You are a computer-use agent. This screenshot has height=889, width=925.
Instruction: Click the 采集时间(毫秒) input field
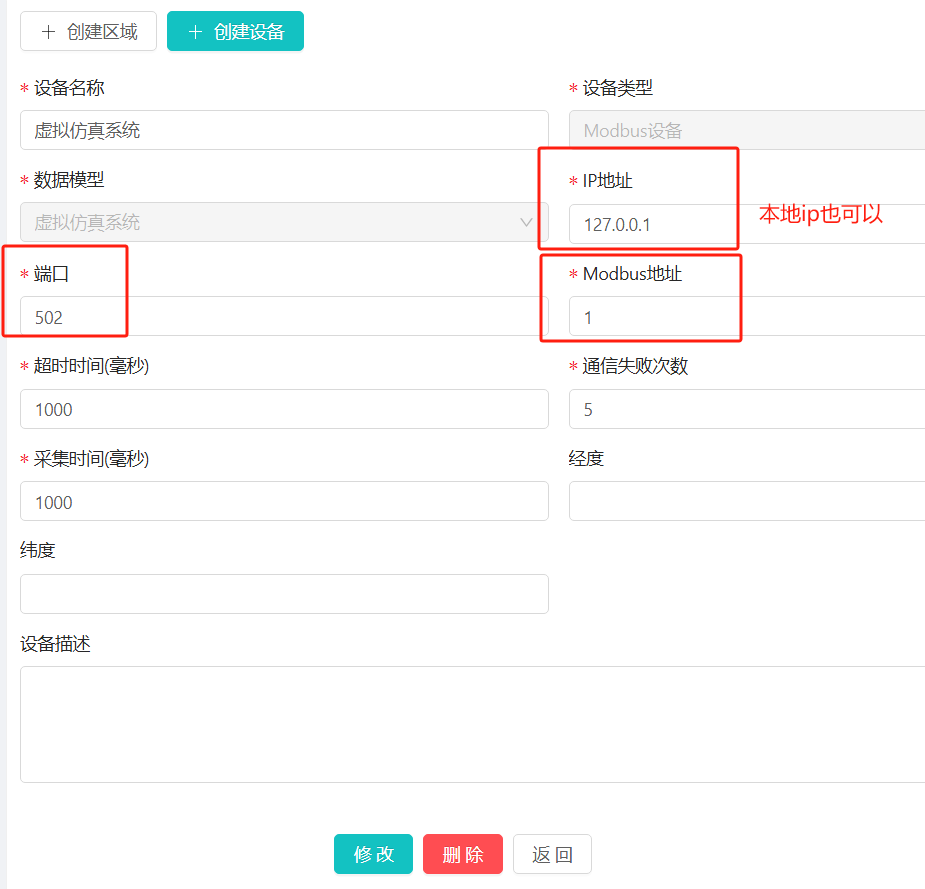pyautogui.click(x=284, y=501)
